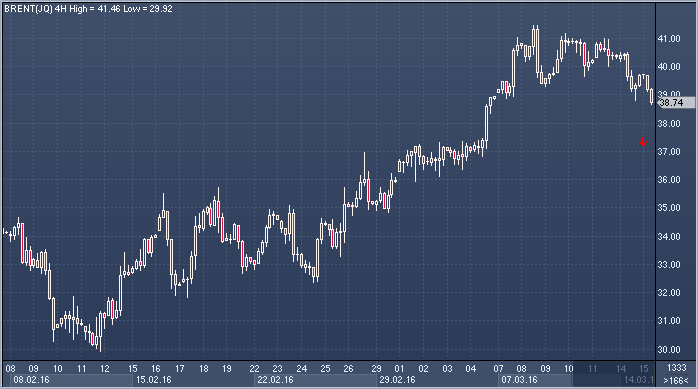698x389 pixels.
Task: Click day label 12 on time axis
Action: pos(105,369)
